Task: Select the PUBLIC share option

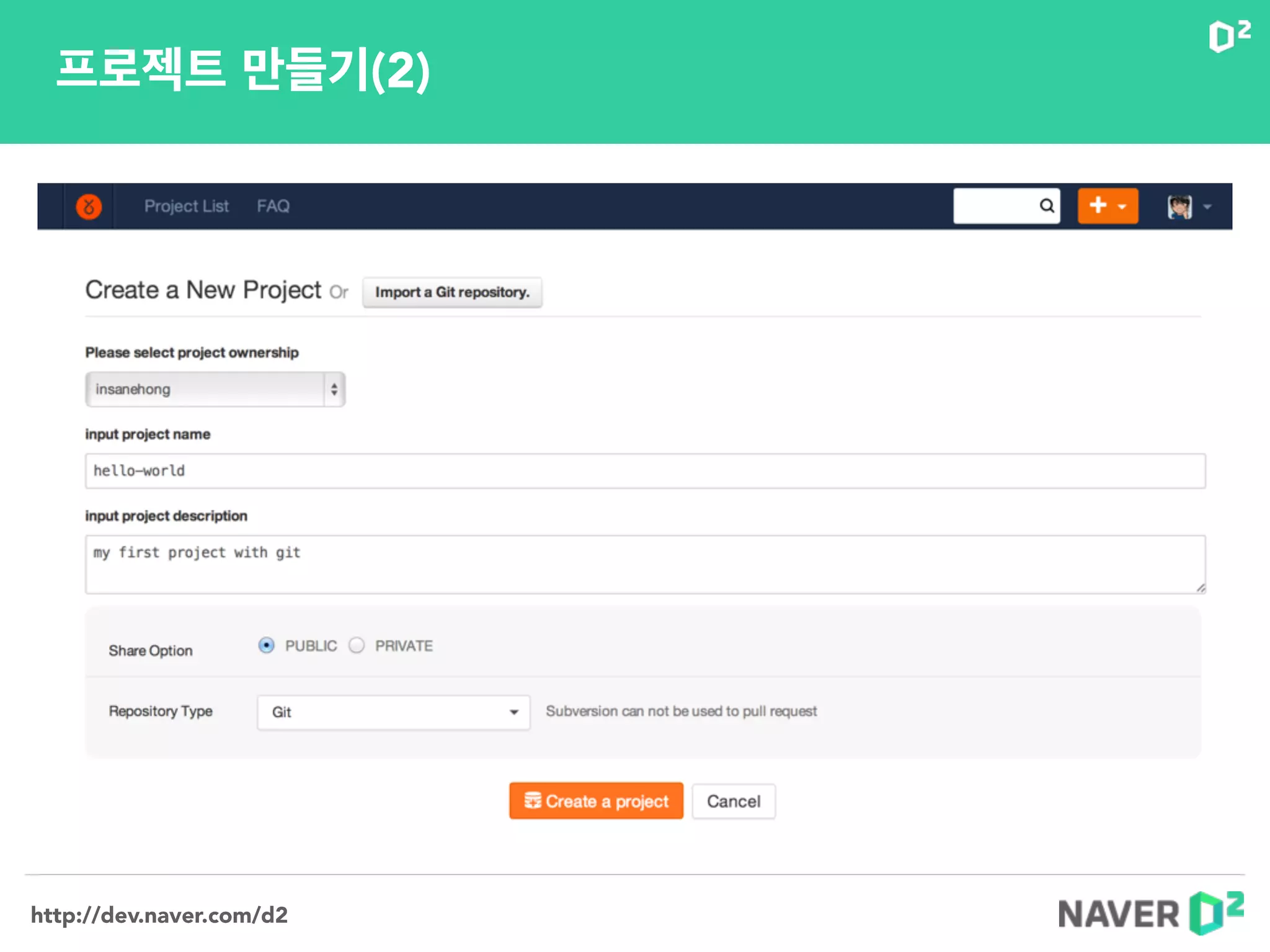Action: tap(267, 645)
